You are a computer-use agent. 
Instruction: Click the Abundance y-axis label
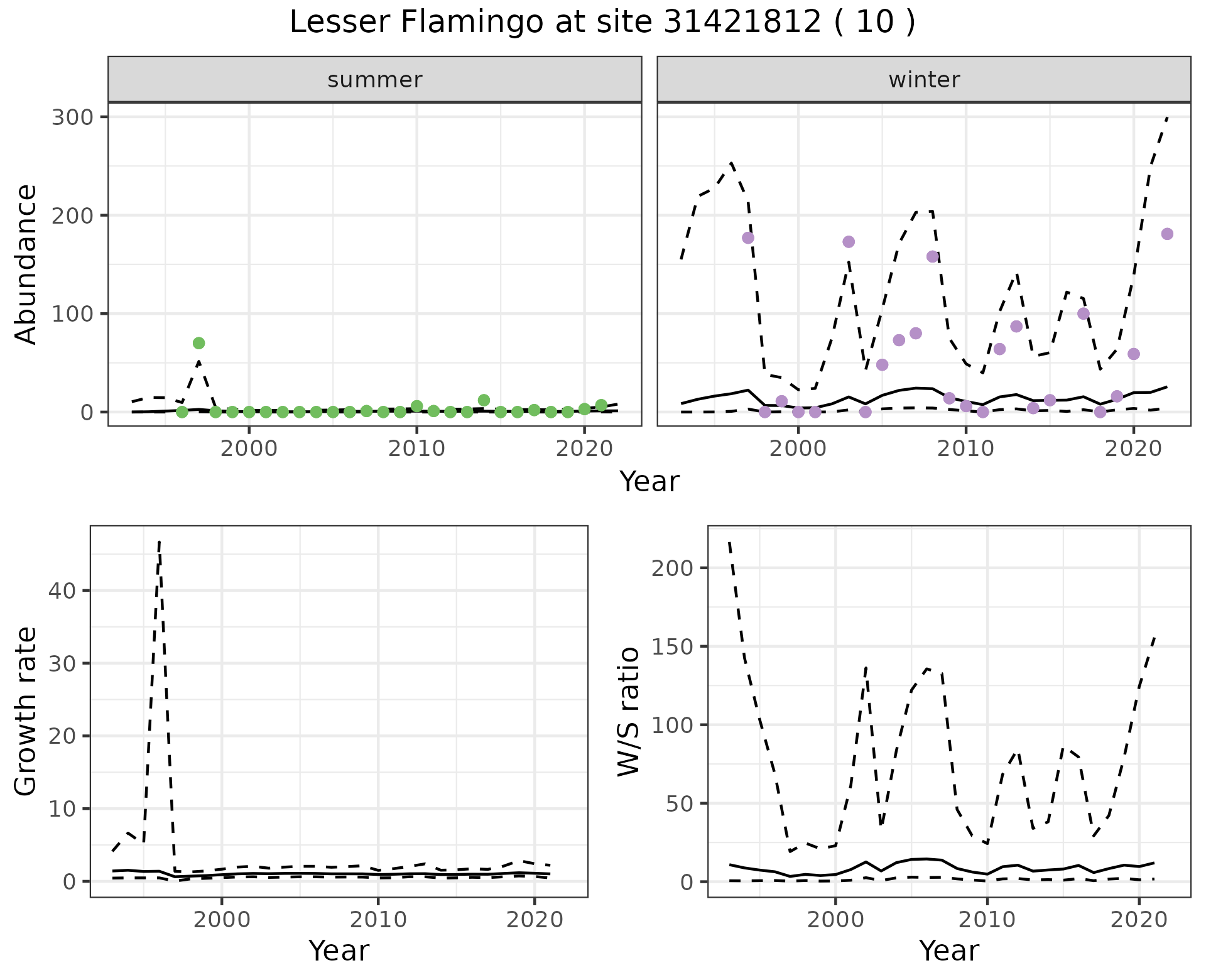(x=26, y=264)
